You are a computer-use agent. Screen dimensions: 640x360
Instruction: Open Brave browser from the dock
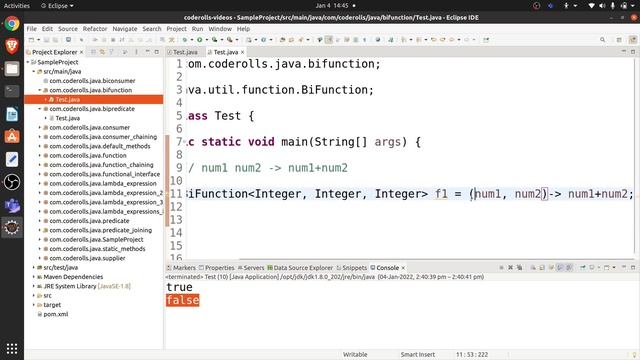[x=12, y=46]
